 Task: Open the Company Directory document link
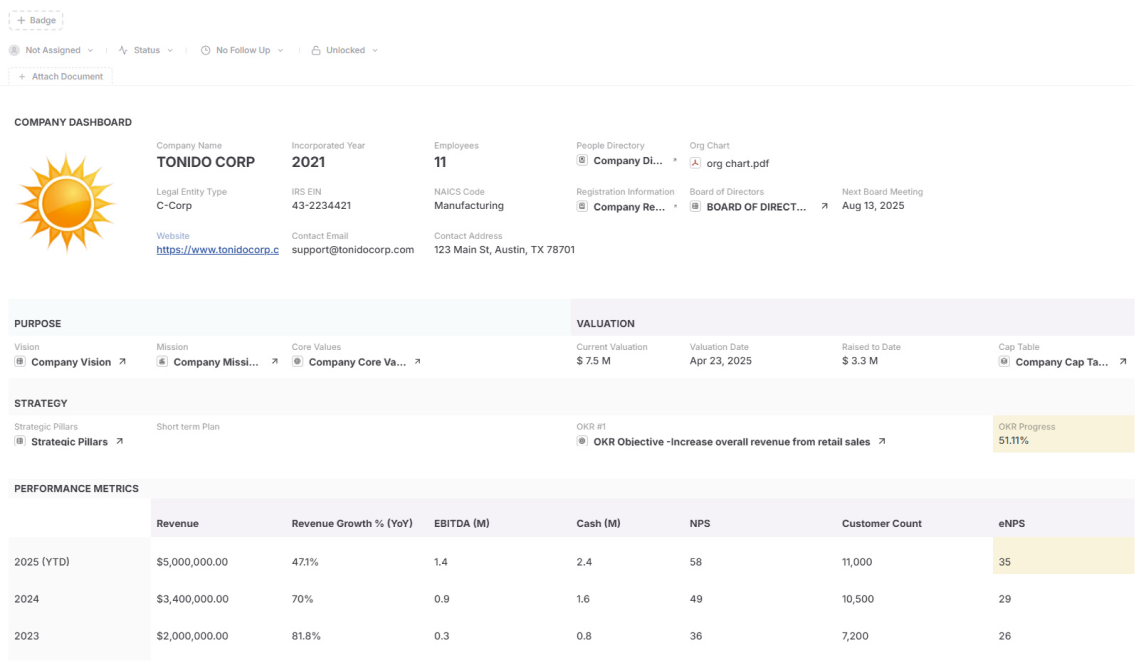click(628, 161)
